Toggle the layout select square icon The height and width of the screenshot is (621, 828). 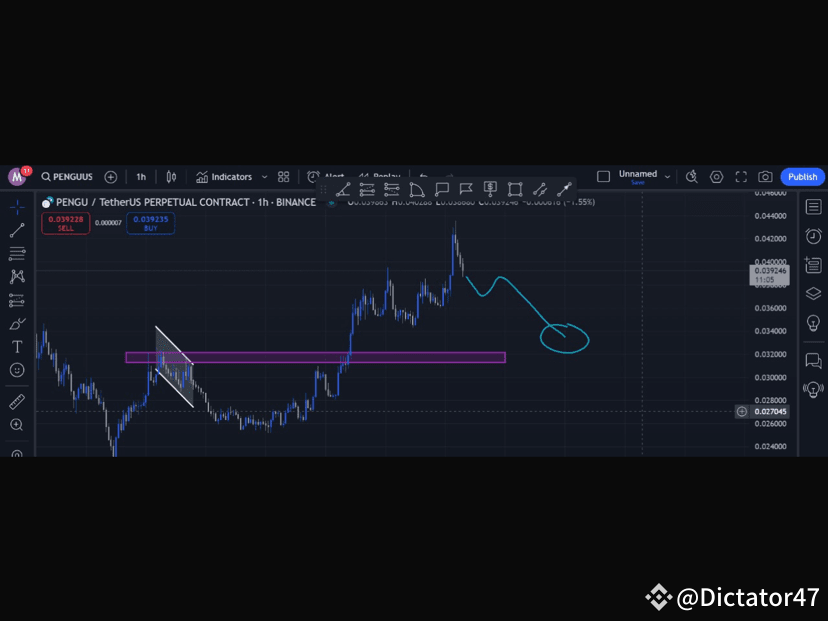[x=603, y=176]
